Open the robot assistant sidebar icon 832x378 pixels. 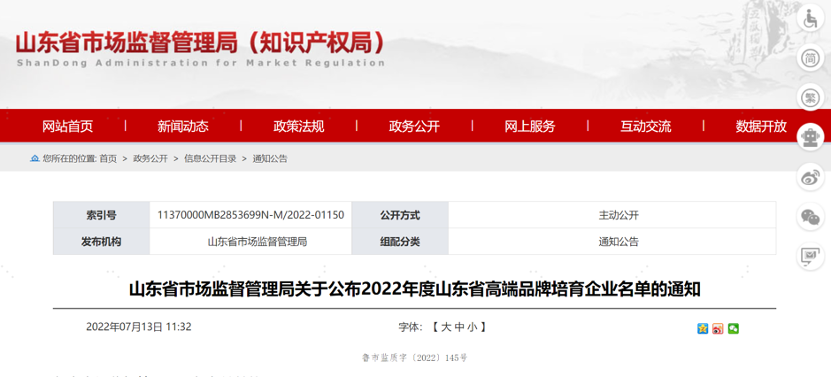point(810,138)
